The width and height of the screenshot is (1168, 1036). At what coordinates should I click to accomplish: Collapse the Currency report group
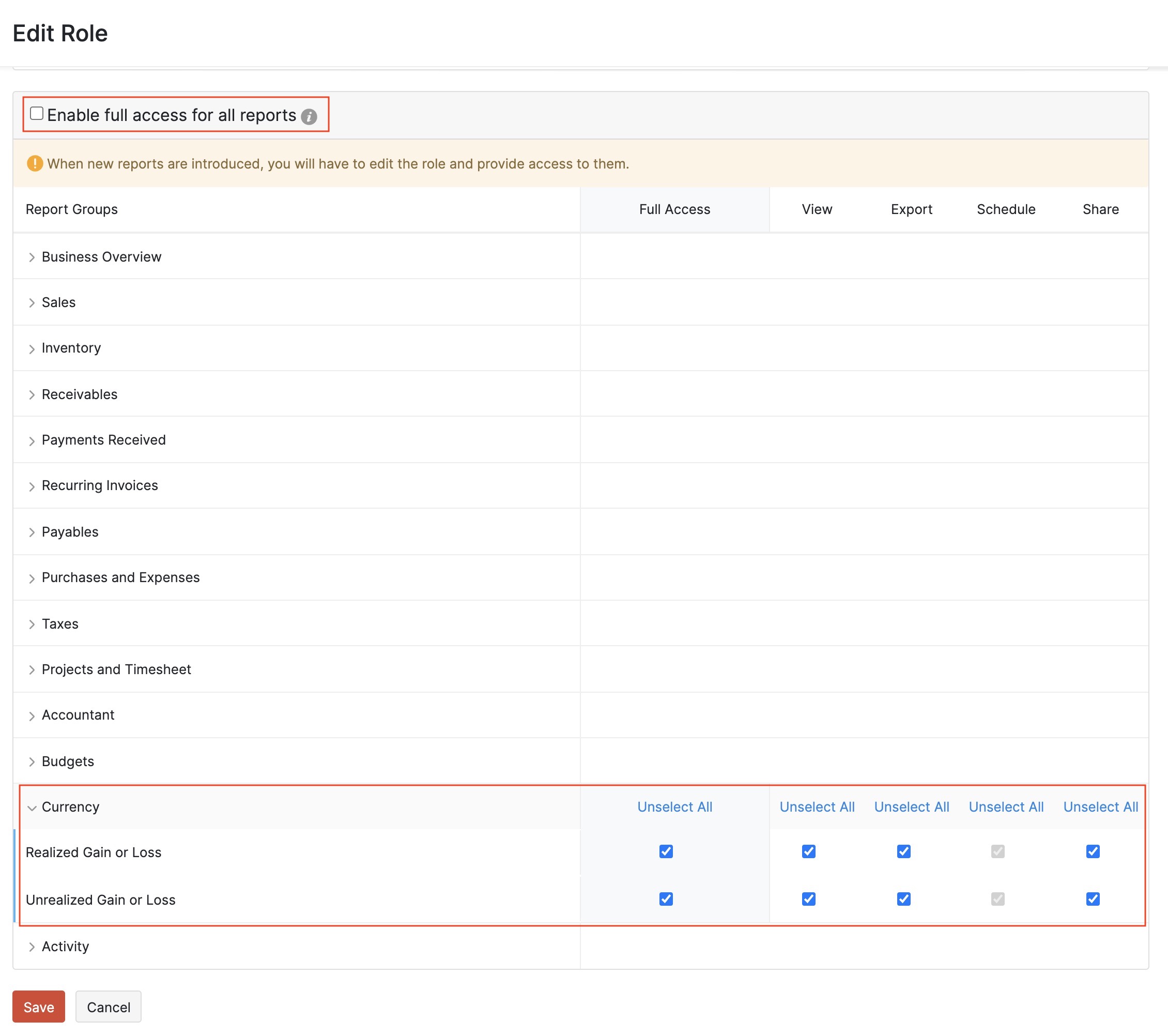33,808
